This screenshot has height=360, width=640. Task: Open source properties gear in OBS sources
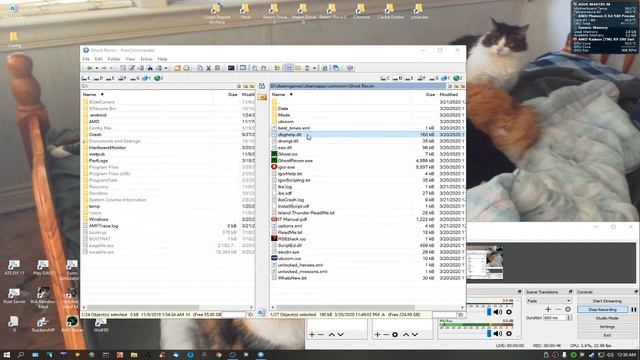(395, 335)
